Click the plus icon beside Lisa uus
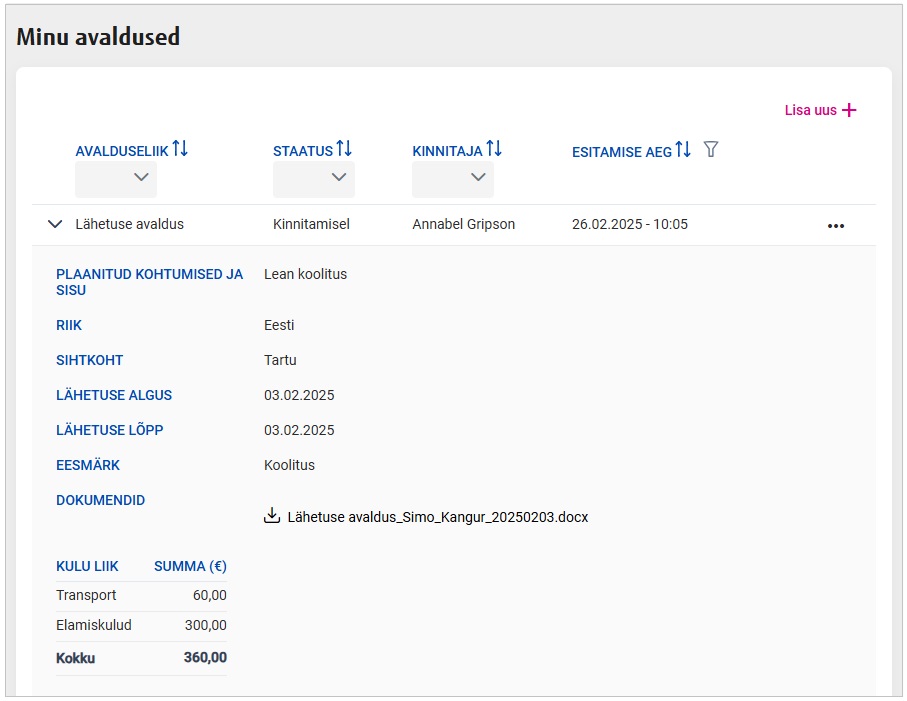The width and height of the screenshot is (907, 701). point(849,110)
